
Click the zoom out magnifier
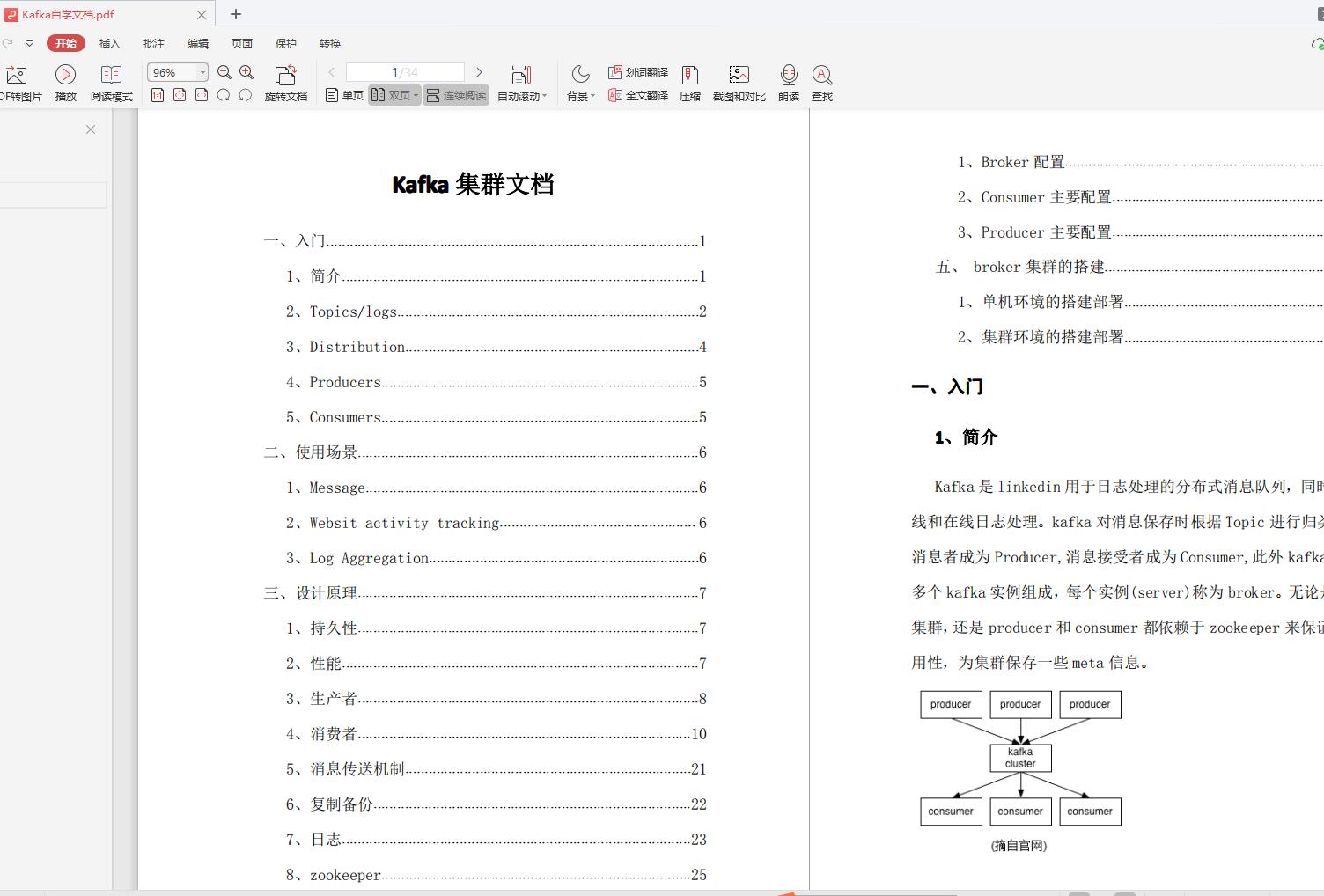coord(224,72)
